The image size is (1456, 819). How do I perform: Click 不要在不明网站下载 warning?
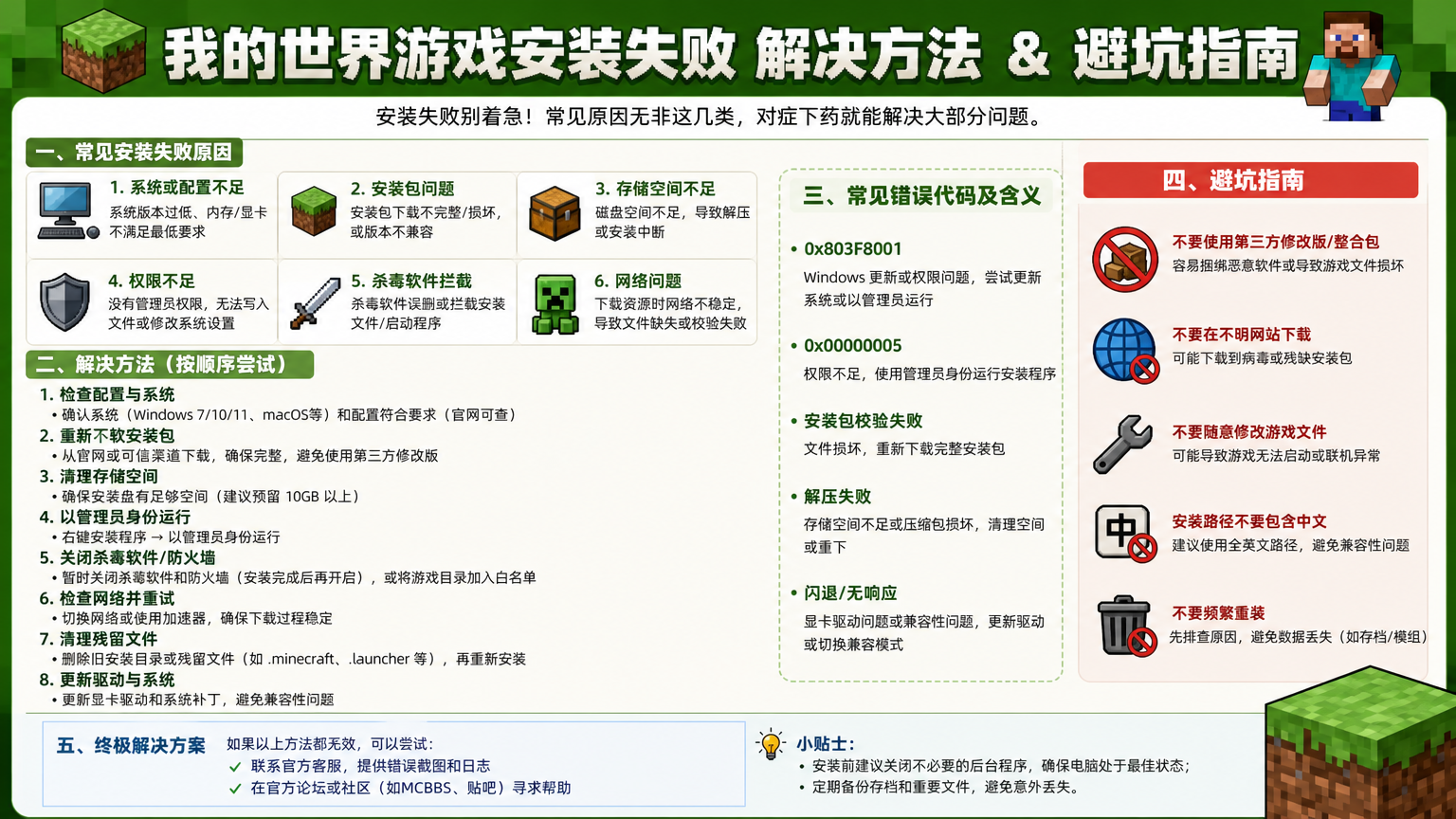(1242, 335)
